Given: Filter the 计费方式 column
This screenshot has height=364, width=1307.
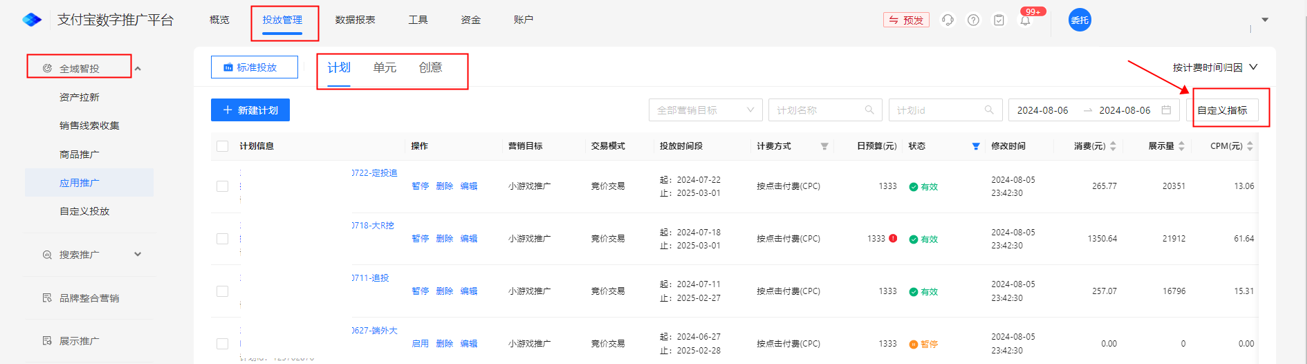Looking at the screenshot, I should [x=824, y=146].
